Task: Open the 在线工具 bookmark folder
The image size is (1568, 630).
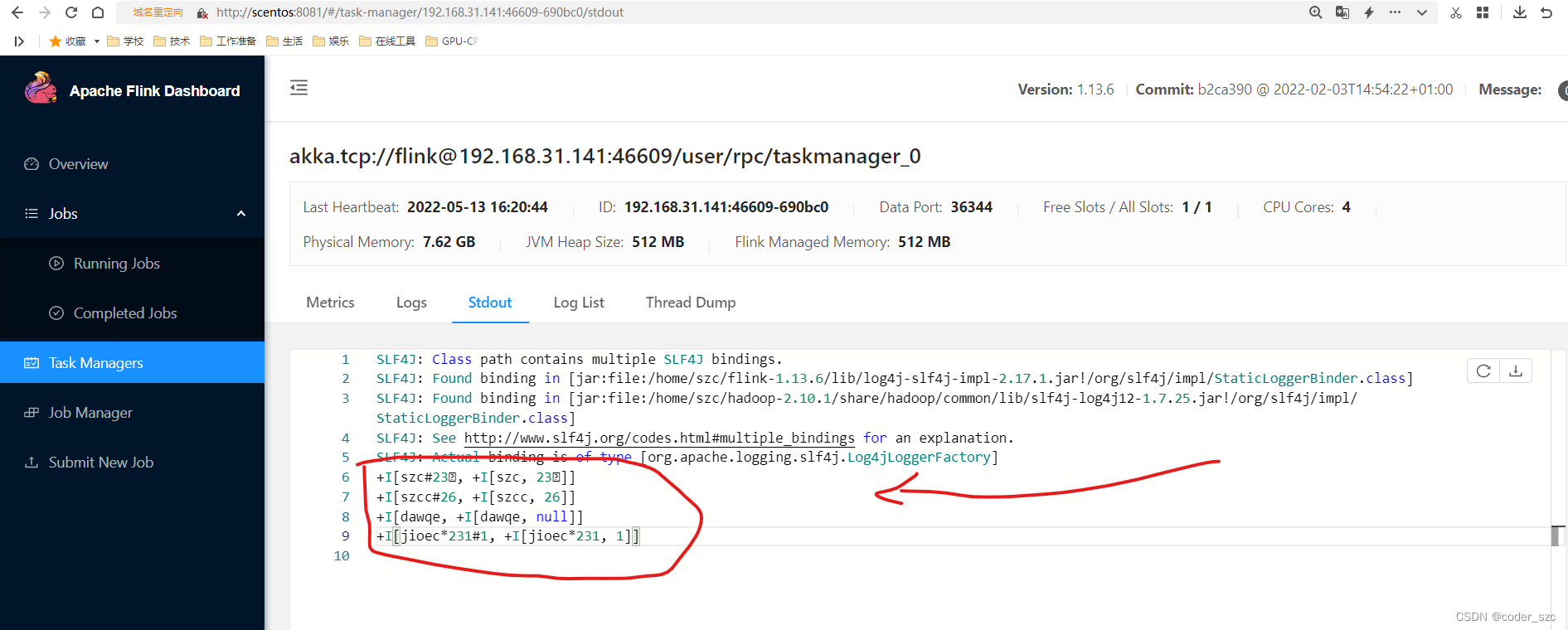Action: (x=387, y=41)
